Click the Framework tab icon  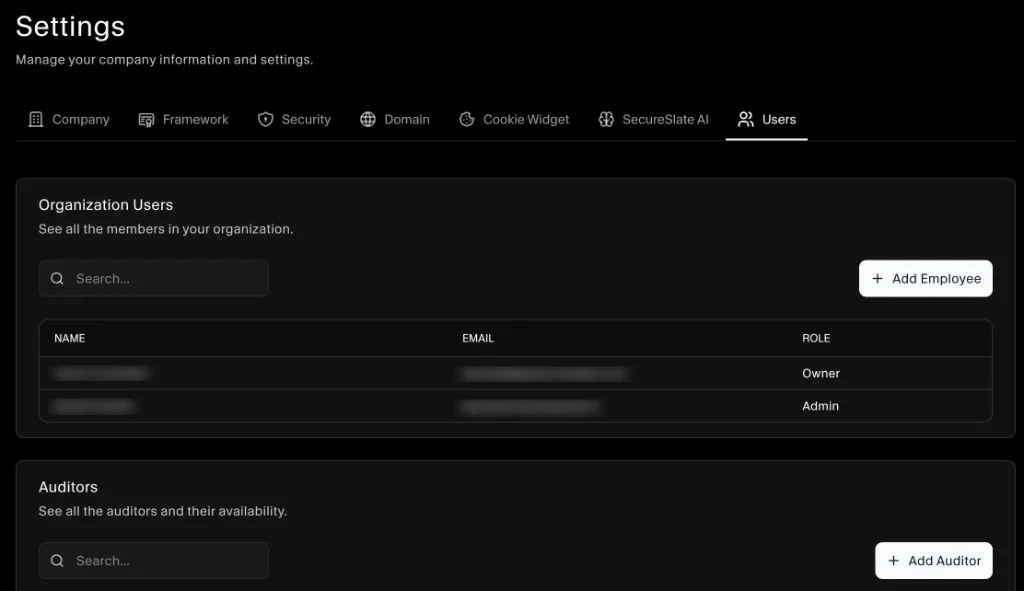click(146, 119)
